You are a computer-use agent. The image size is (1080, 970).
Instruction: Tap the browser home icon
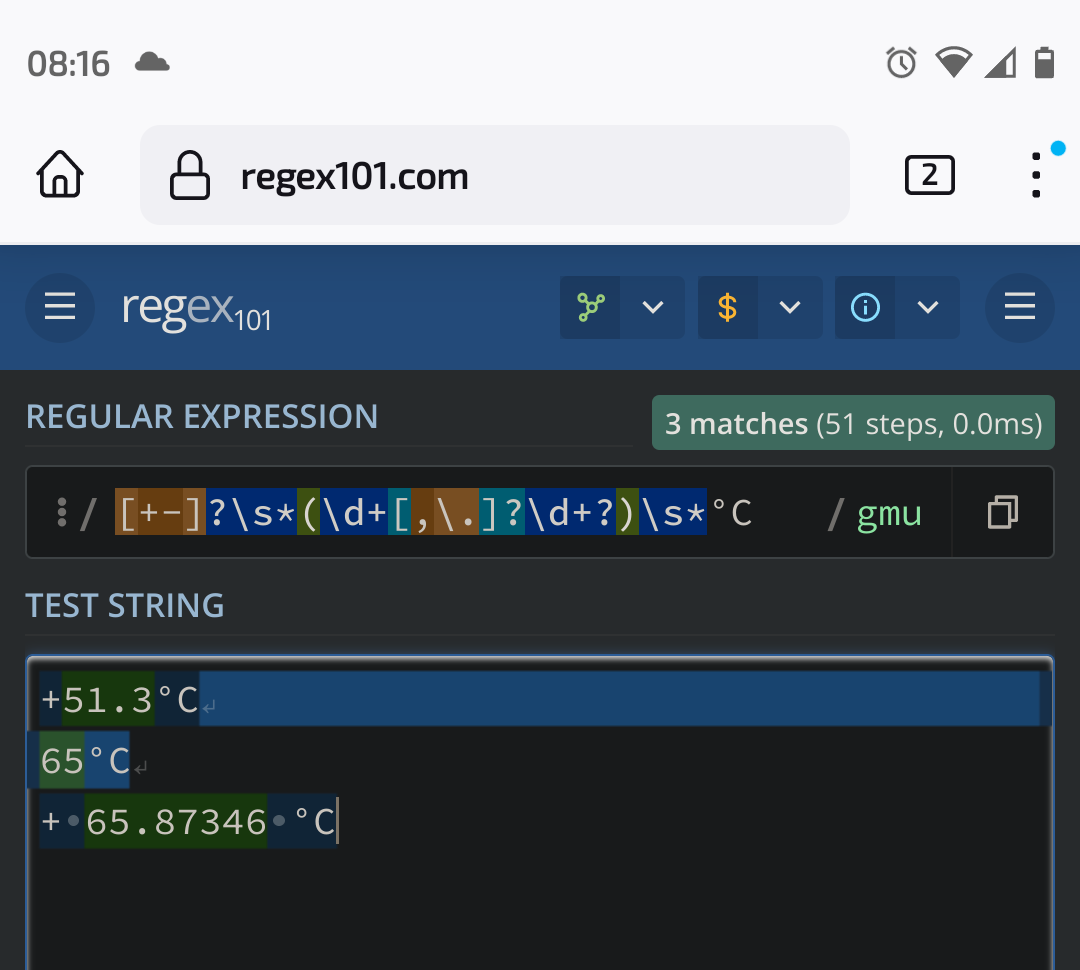pyautogui.click(x=60, y=175)
